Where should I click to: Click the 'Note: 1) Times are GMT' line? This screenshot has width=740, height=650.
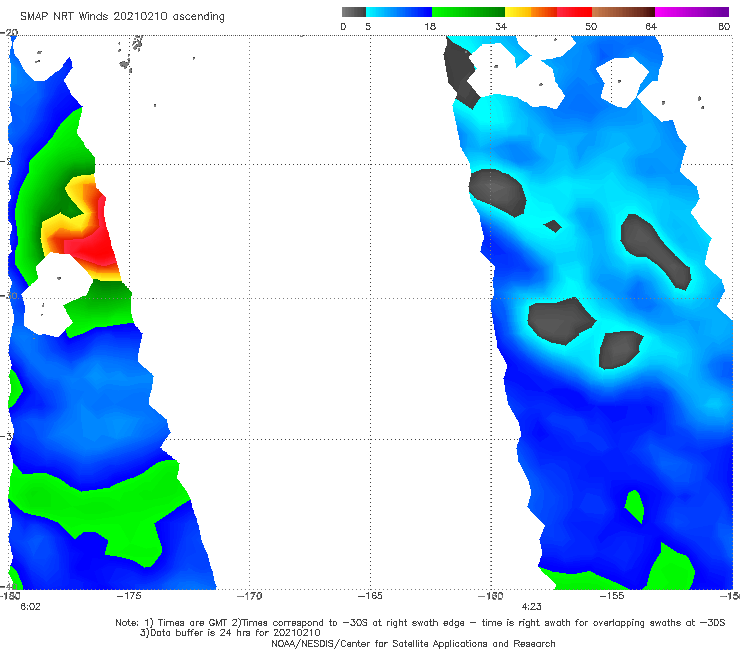pyautogui.click(x=420, y=623)
